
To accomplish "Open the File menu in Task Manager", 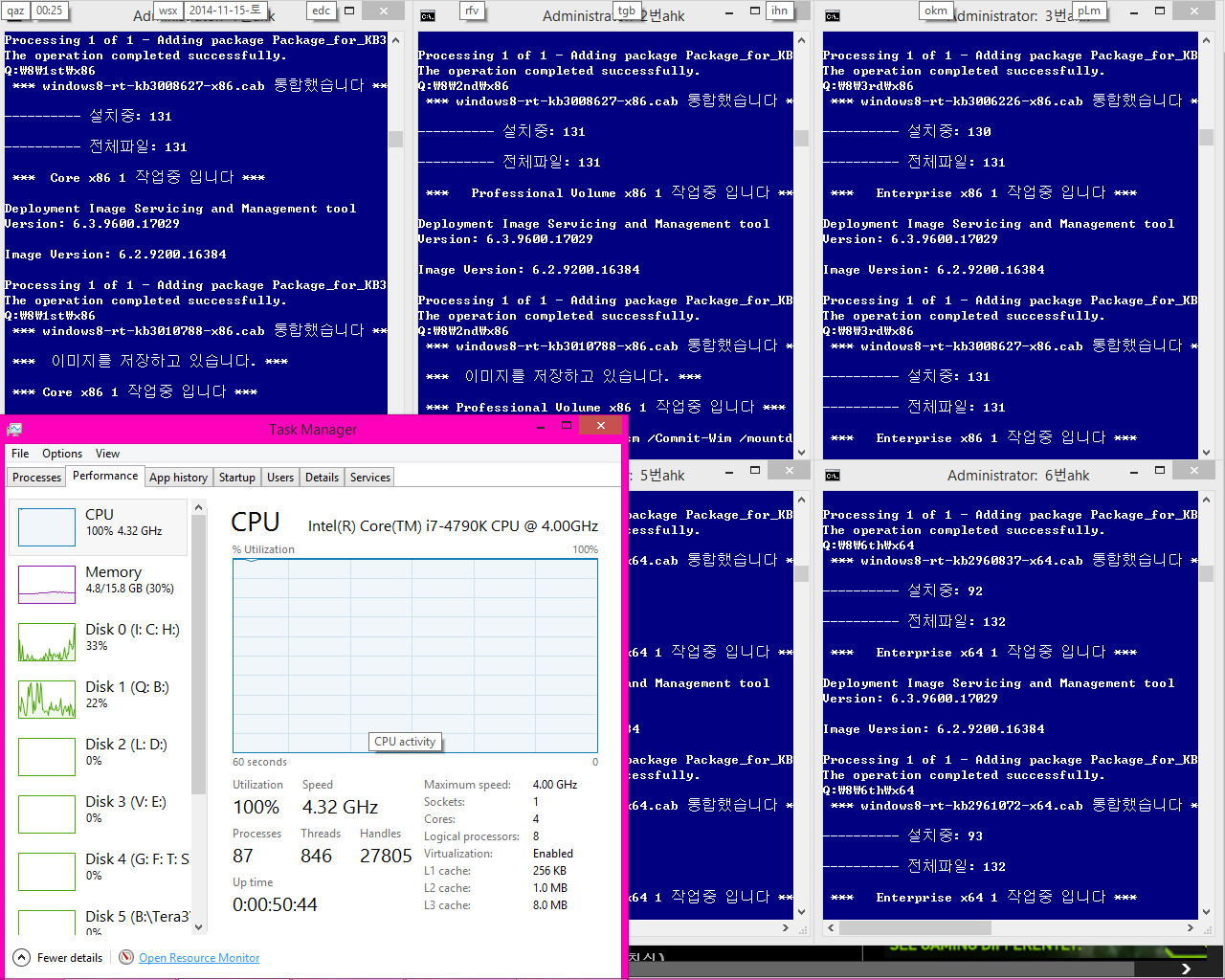I will (x=20, y=454).
